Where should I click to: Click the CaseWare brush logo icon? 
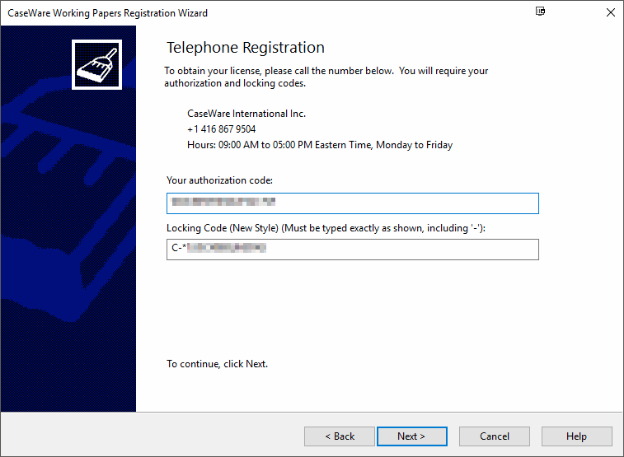tap(97, 64)
